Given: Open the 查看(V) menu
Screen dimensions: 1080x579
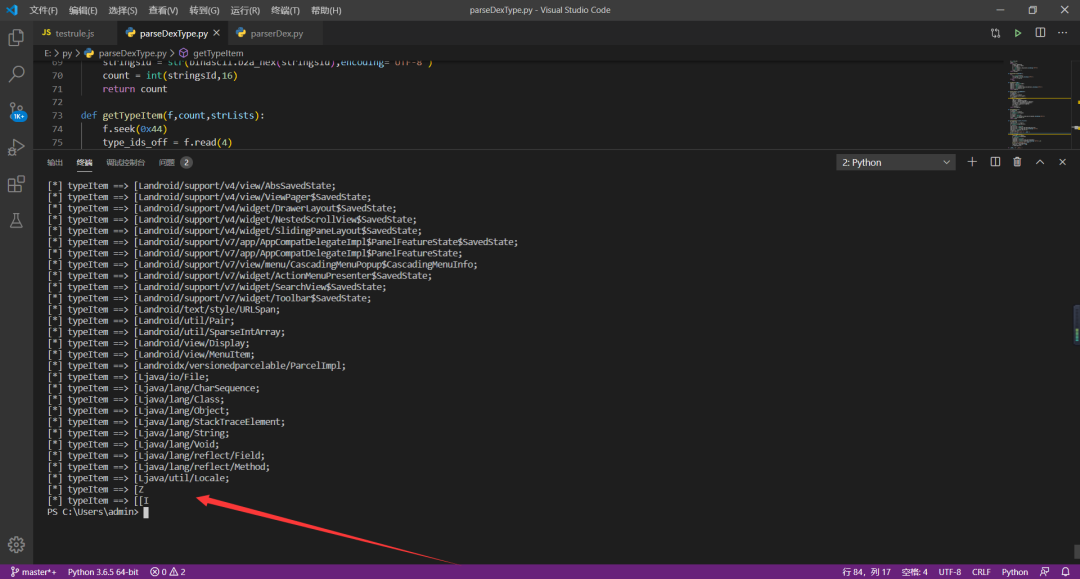Looking at the screenshot, I should [163, 10].
